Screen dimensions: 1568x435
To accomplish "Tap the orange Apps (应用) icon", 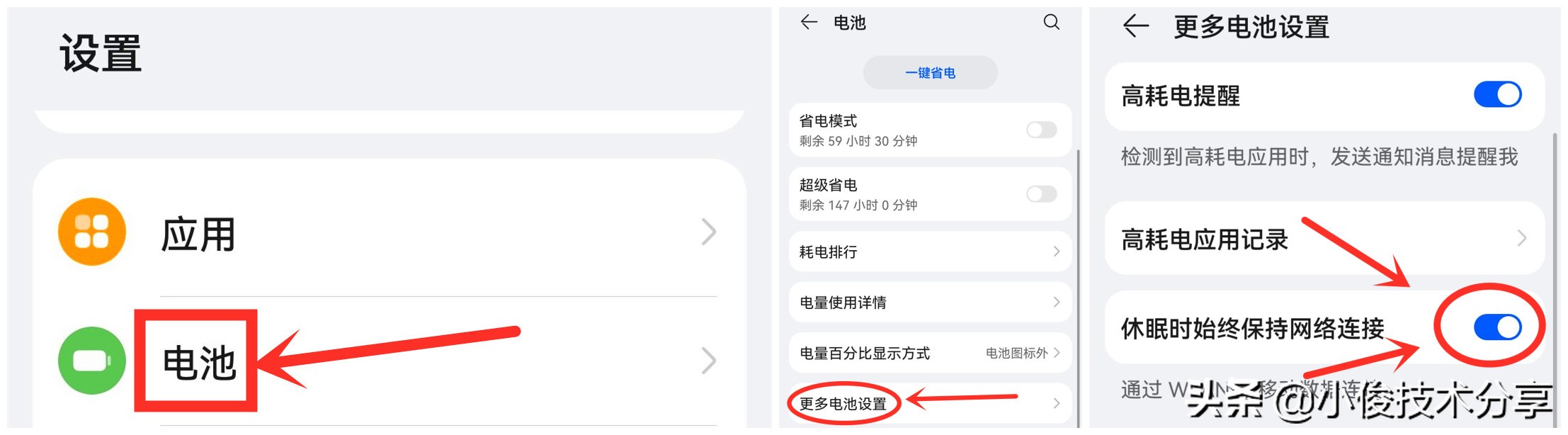I will [x=92, y=232].
